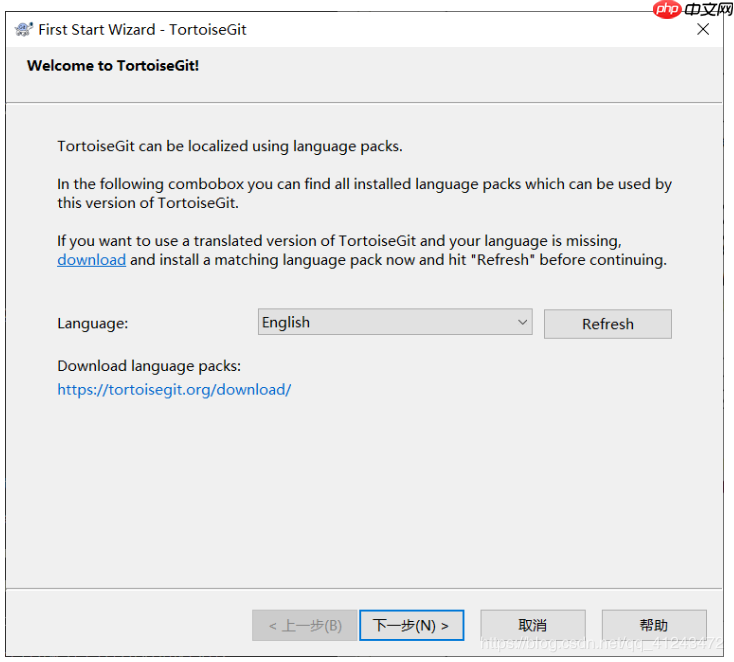Go to next step with 下一步(N) button

click(411, 625)
